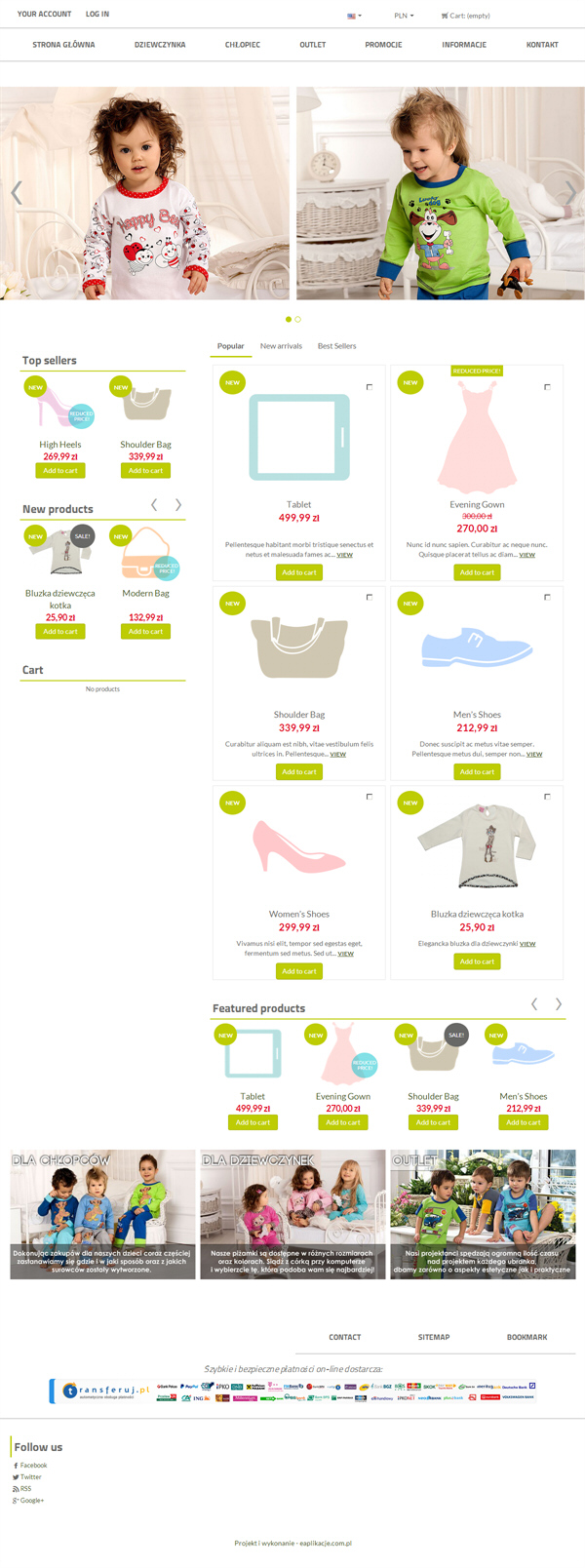Switch to the Best Sellers tab
585x1568 pixels.
click(336, 346)
